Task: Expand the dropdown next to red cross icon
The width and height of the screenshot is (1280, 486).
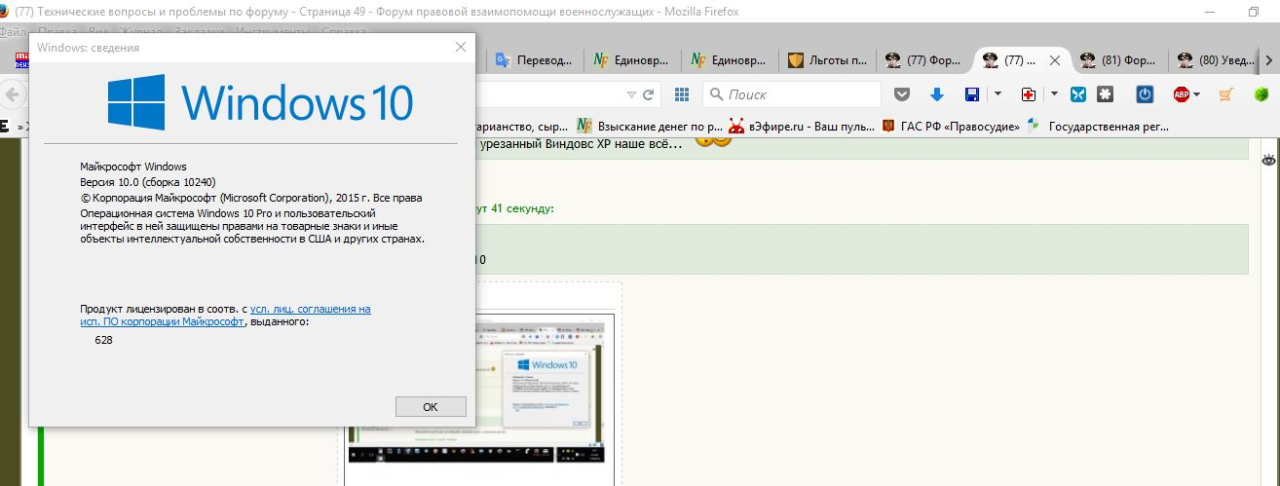Action: click(x=1054, y=94)
